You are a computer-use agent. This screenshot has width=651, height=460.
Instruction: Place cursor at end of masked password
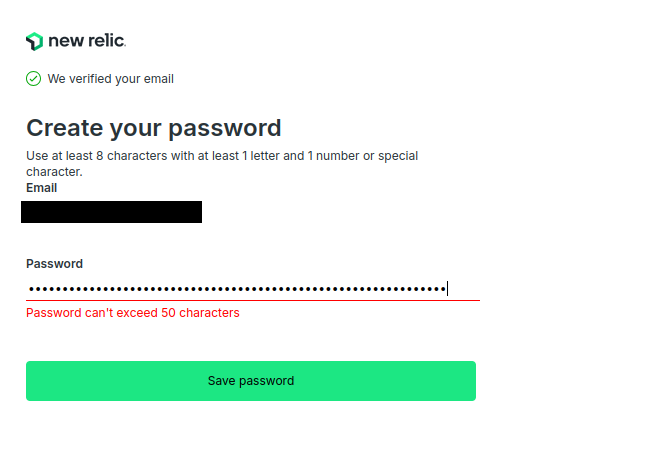coord(447,289)
